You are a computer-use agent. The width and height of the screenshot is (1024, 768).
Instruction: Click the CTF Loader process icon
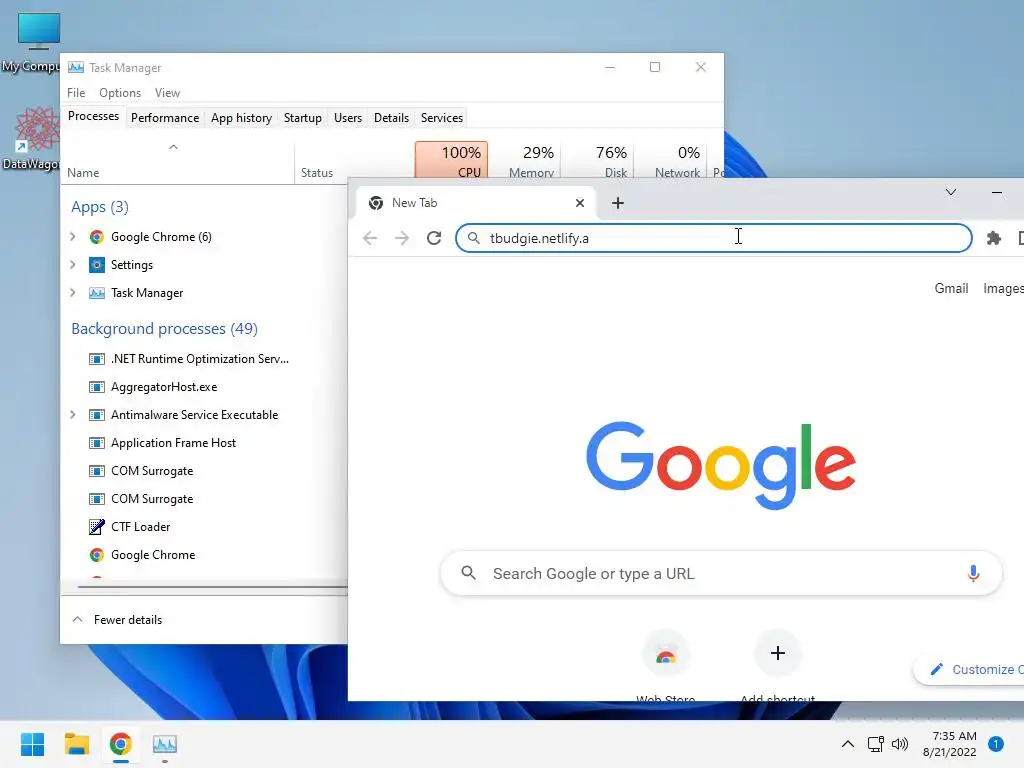(97, 526)
